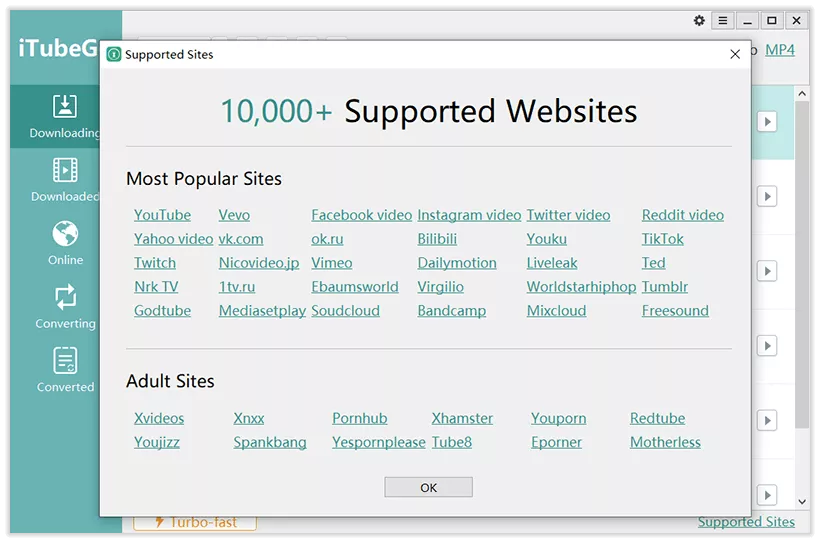Open the Vevo site link
This screenshot has width=820, height=543.
point(234,215)
